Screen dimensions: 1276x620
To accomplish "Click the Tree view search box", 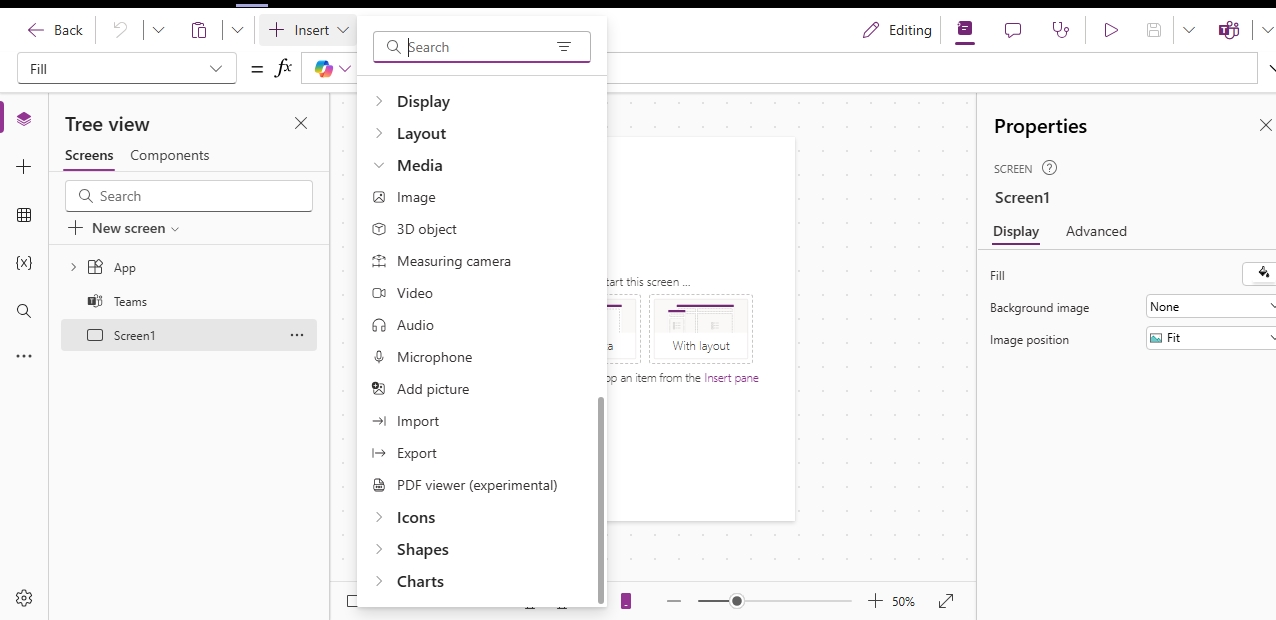I will click(x=189, y=196).
